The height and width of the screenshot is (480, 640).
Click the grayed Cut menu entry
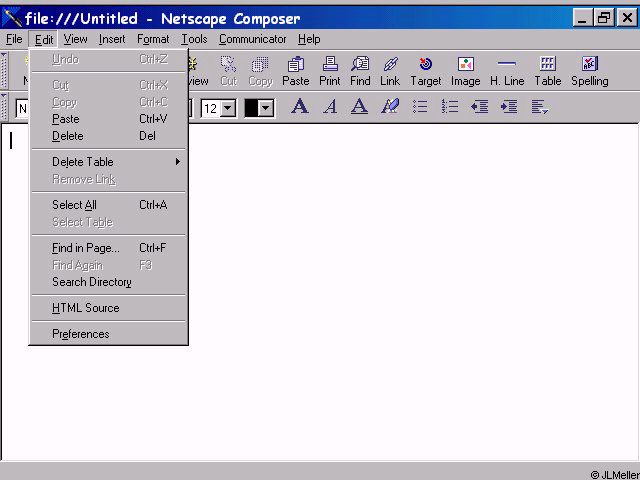pos(109,85)
